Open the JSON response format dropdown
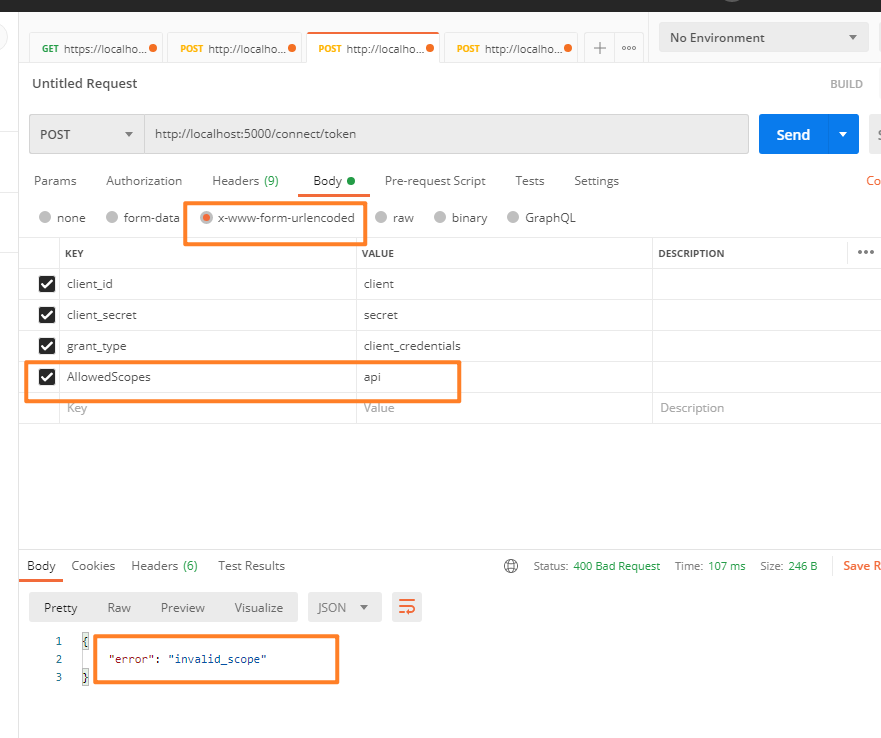 pyautogui.click(x=344, y=607)
